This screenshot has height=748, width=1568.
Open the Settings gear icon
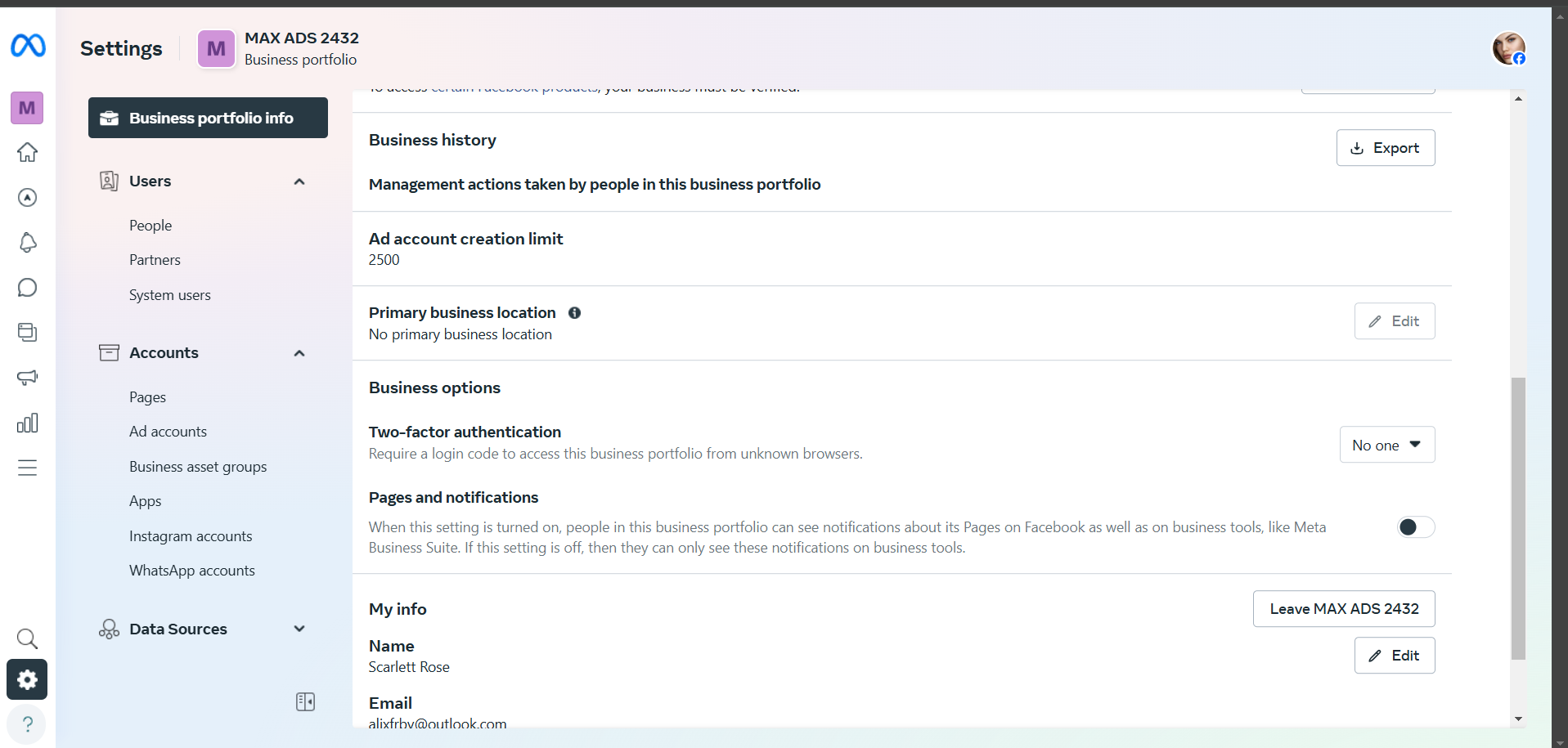(x=27, y=679)
